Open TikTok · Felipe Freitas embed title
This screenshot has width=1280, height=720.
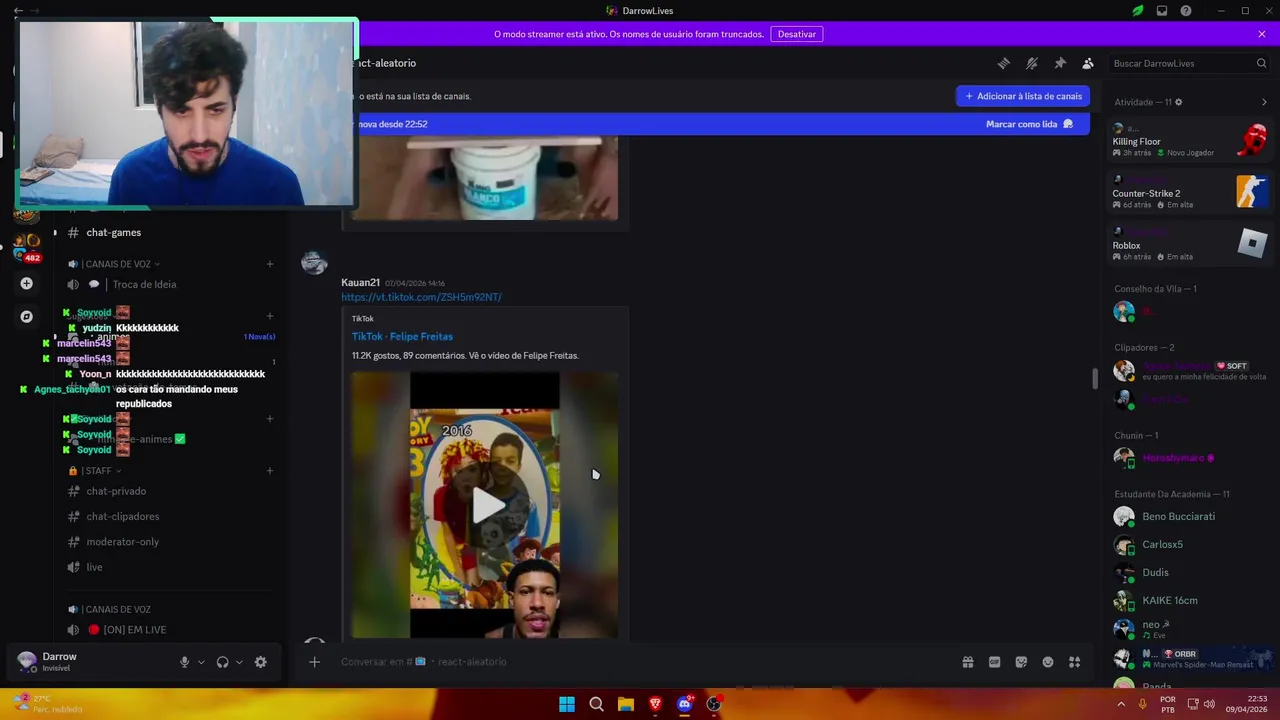pyautogui.click(x=402, y=337)
